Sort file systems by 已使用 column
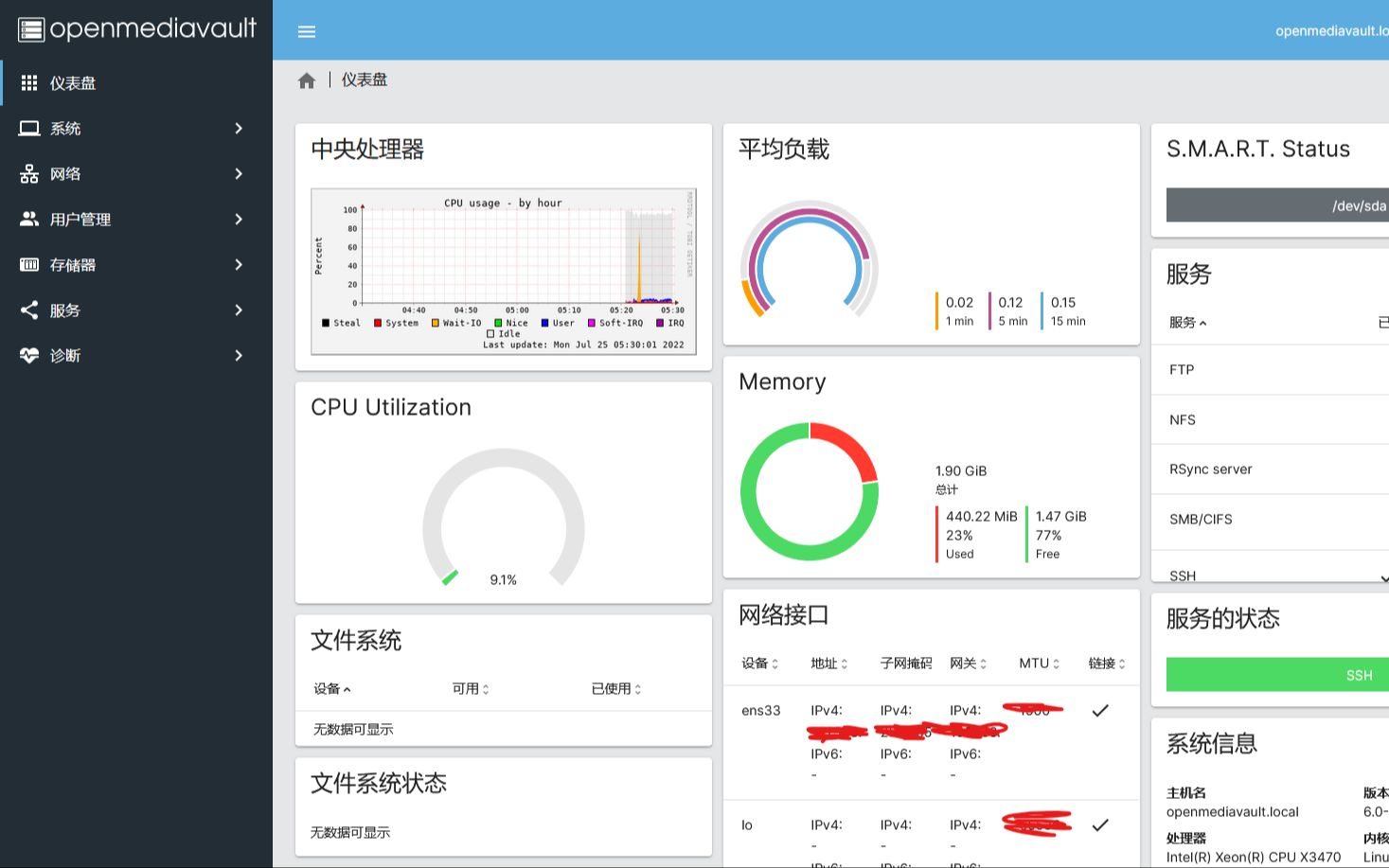Image resolution: width=1389 pixels, height=868 pixels. pyautogui.click(x=616, y=688)
